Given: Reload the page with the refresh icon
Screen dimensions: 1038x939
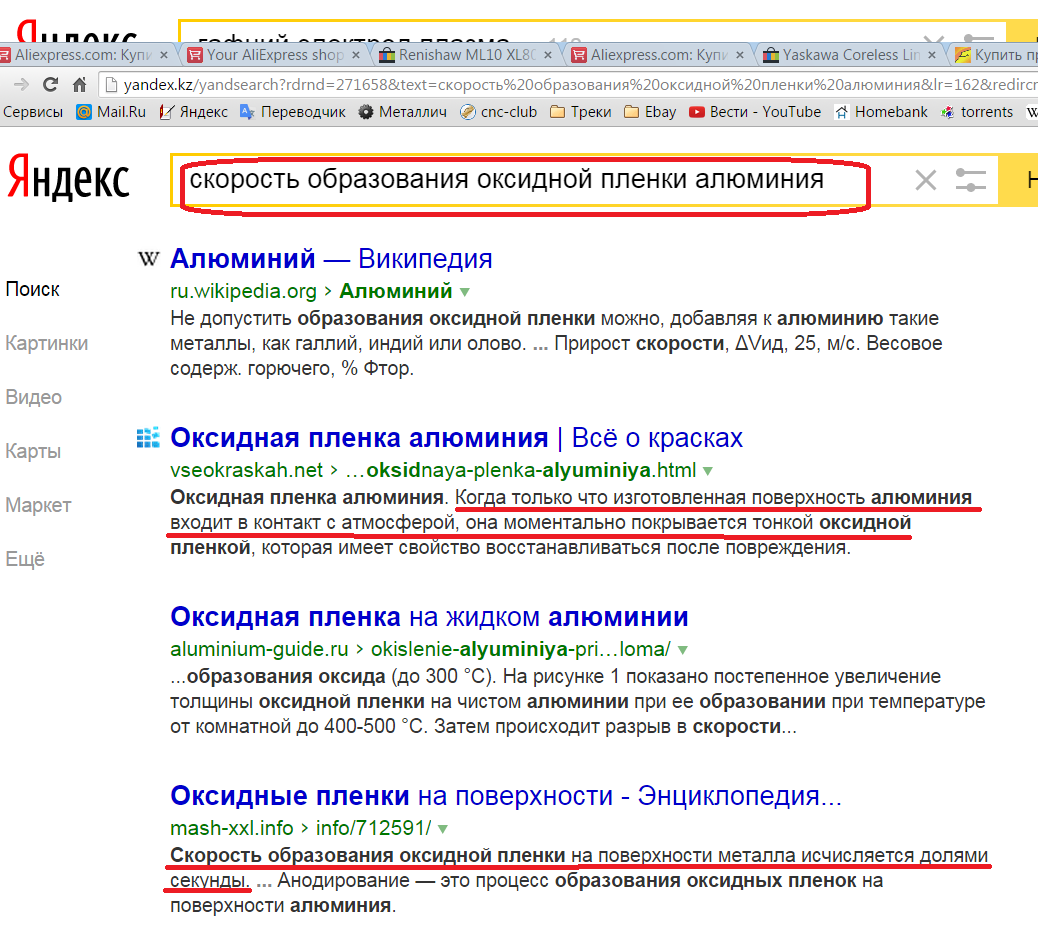Looking at the screenshot, I should 50,85.
